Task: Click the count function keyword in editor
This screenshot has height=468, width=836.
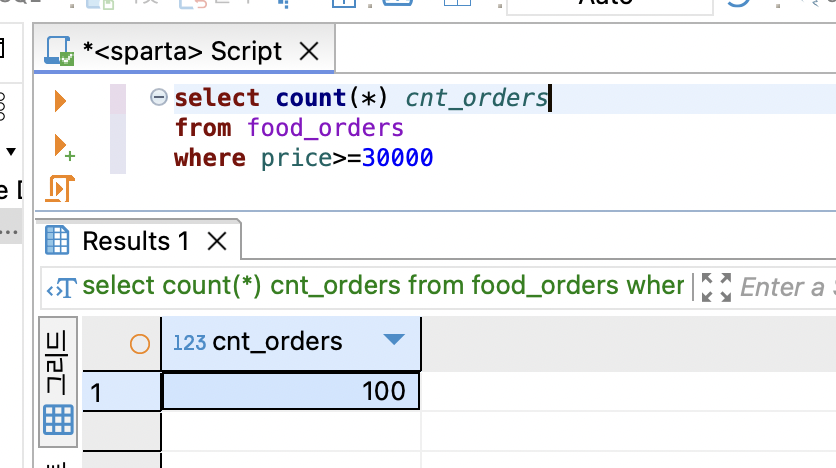Action: (x=311, y=98)
